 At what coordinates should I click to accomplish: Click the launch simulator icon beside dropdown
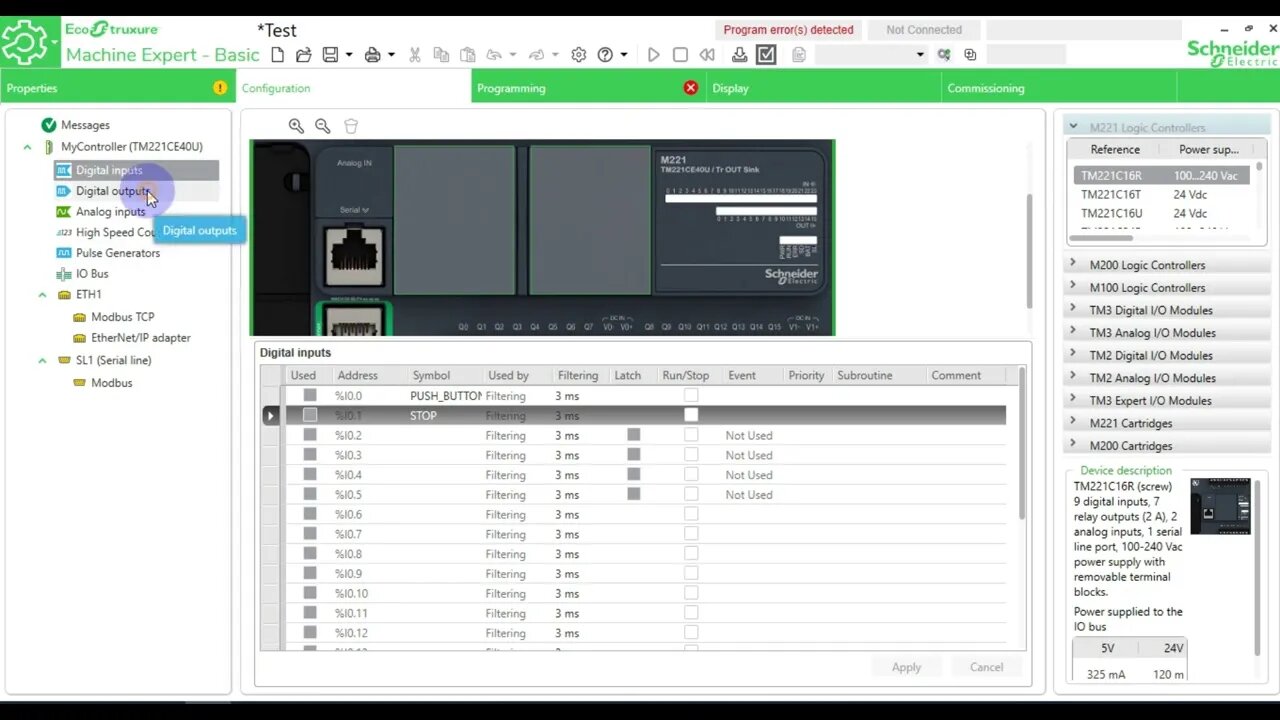[943, 55]
